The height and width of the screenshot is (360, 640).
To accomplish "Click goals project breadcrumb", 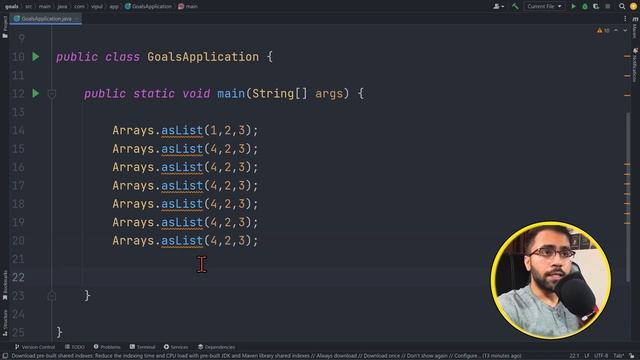I will coord(11,7).
